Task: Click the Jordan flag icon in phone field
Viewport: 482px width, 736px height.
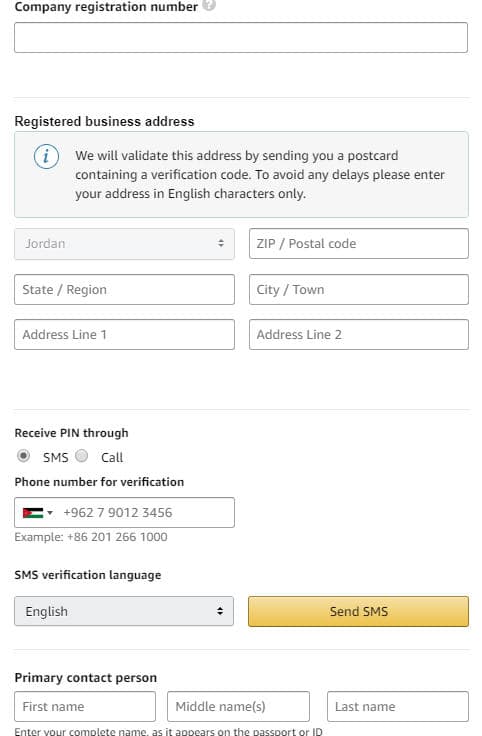Action: [x=33, y=513]
